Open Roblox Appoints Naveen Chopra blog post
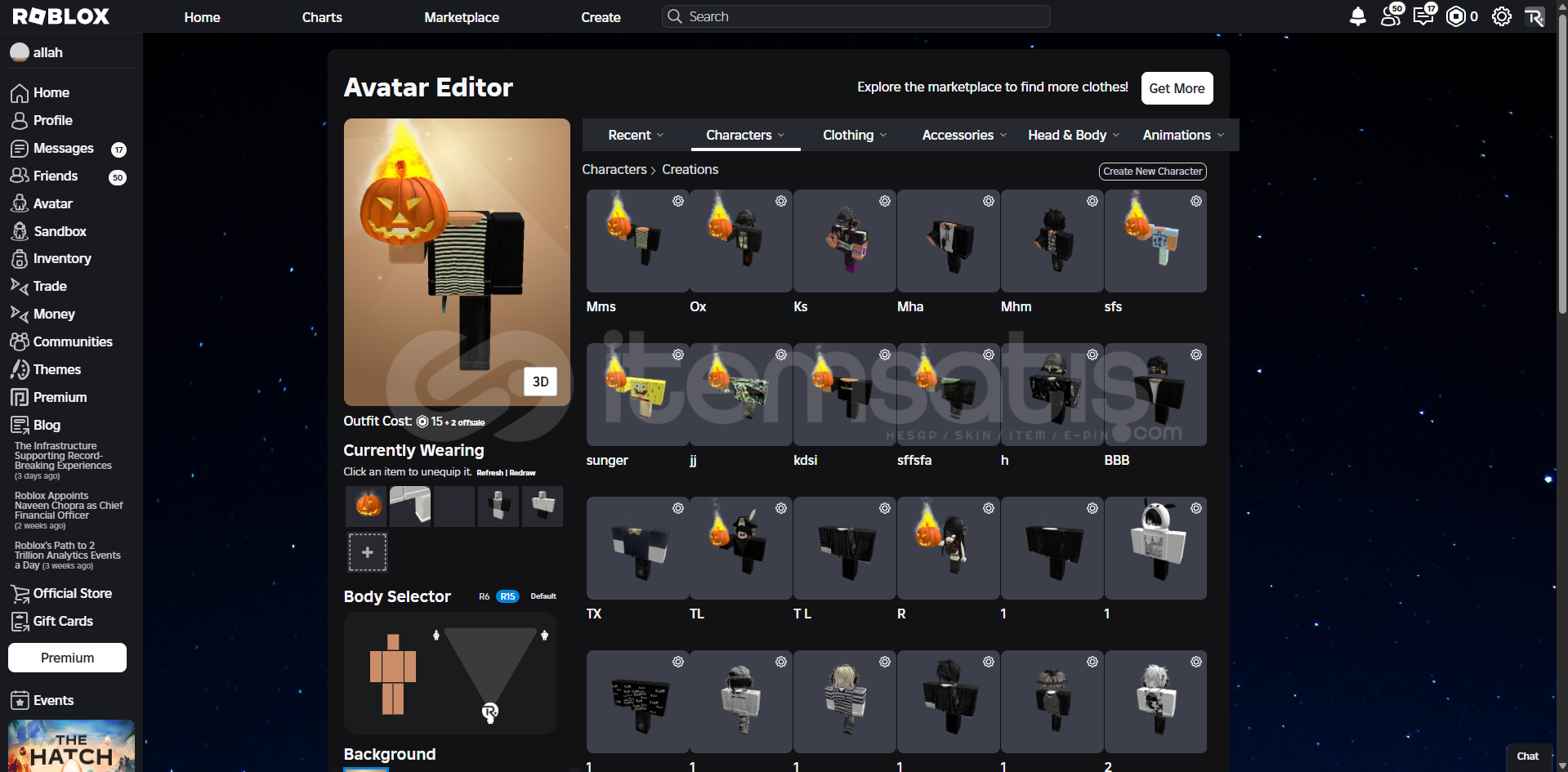The image size is (1568, 772). click(69, 510)
